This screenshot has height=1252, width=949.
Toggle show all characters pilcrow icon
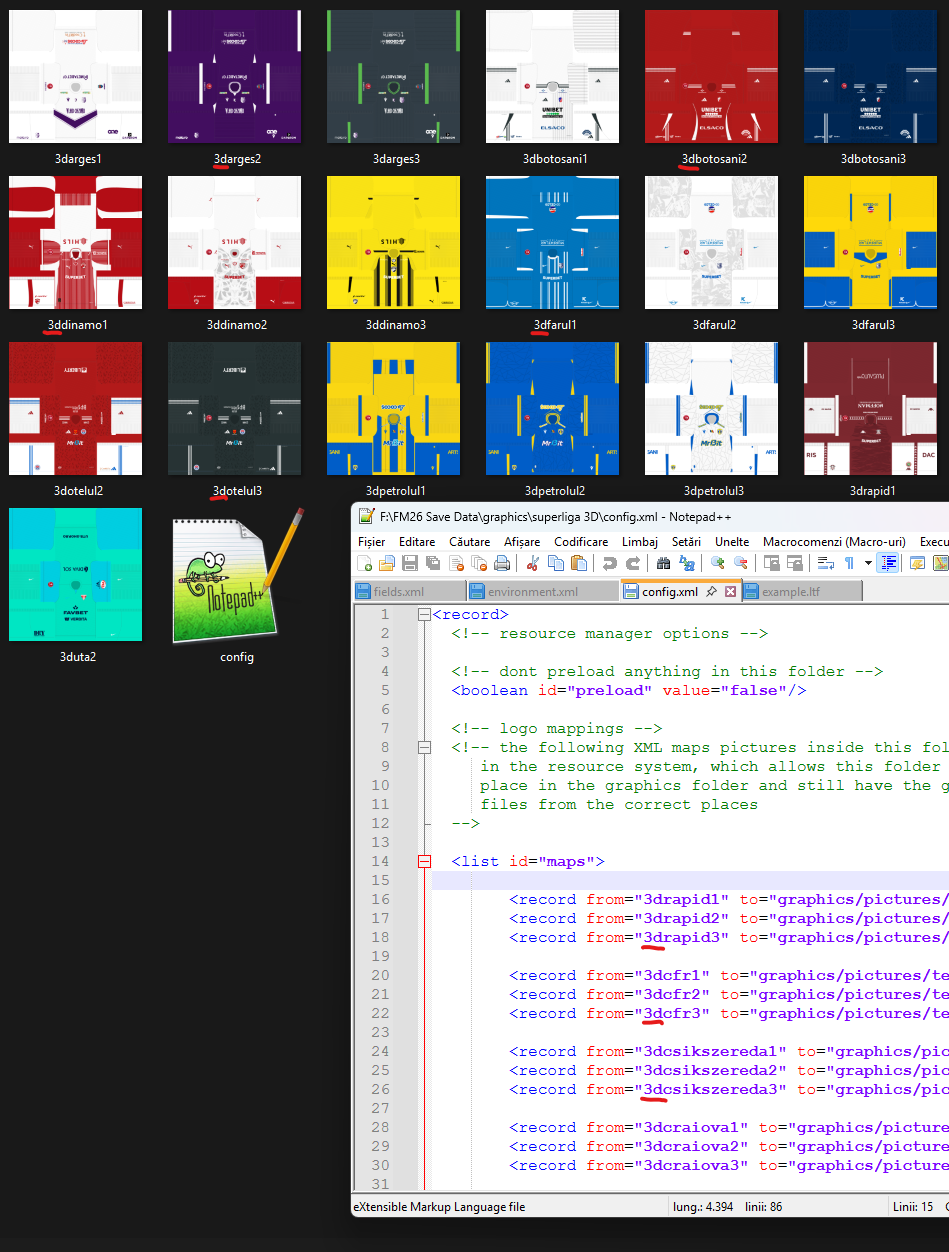tap(849, 564)
